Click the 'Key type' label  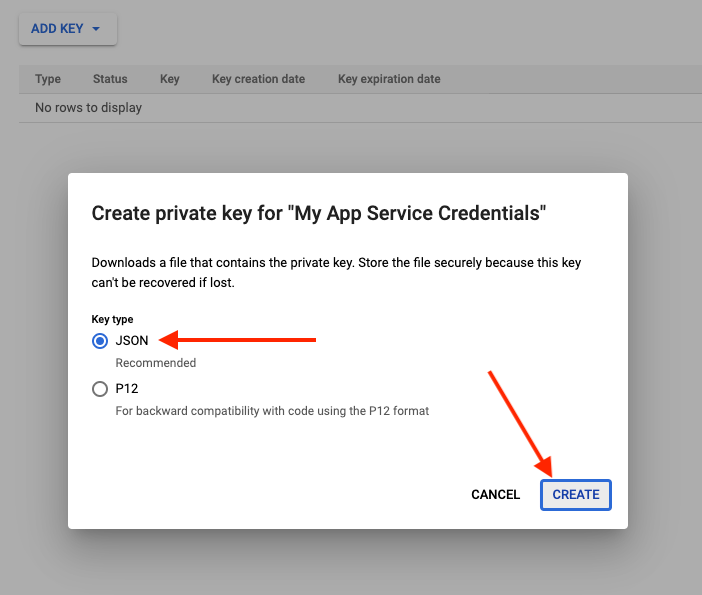[x=112, y=319]
